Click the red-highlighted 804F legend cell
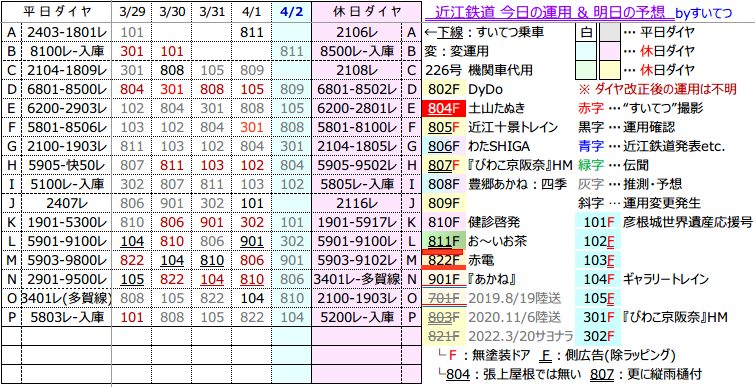Image resolution: width=755 pixels, height=387 pixels. point(443,109)
